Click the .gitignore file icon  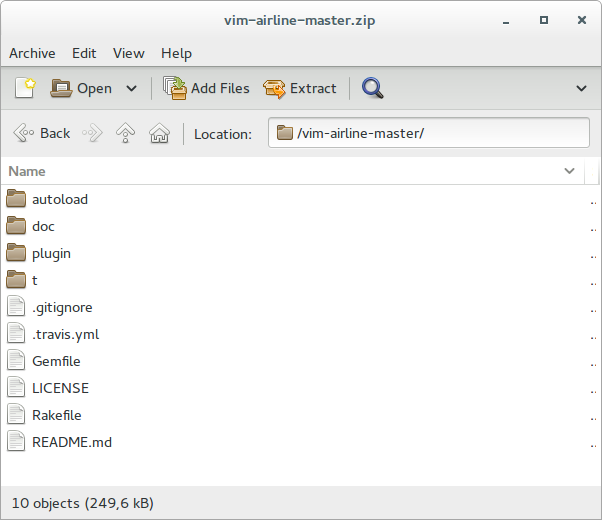pyautogui.click(x=16, y=307)
